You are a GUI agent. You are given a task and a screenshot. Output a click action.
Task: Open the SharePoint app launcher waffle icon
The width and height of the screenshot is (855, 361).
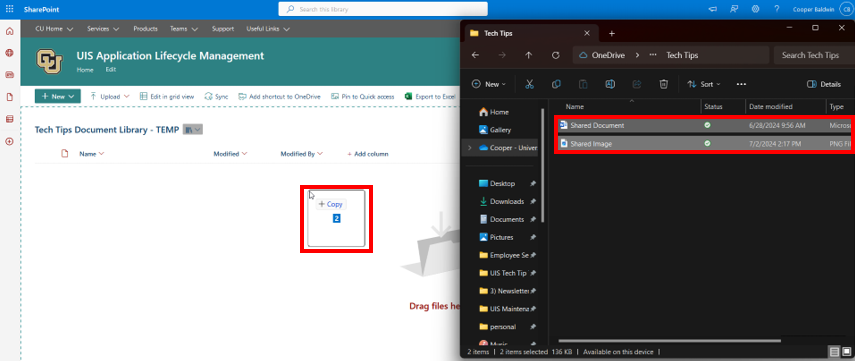point(9,9)
